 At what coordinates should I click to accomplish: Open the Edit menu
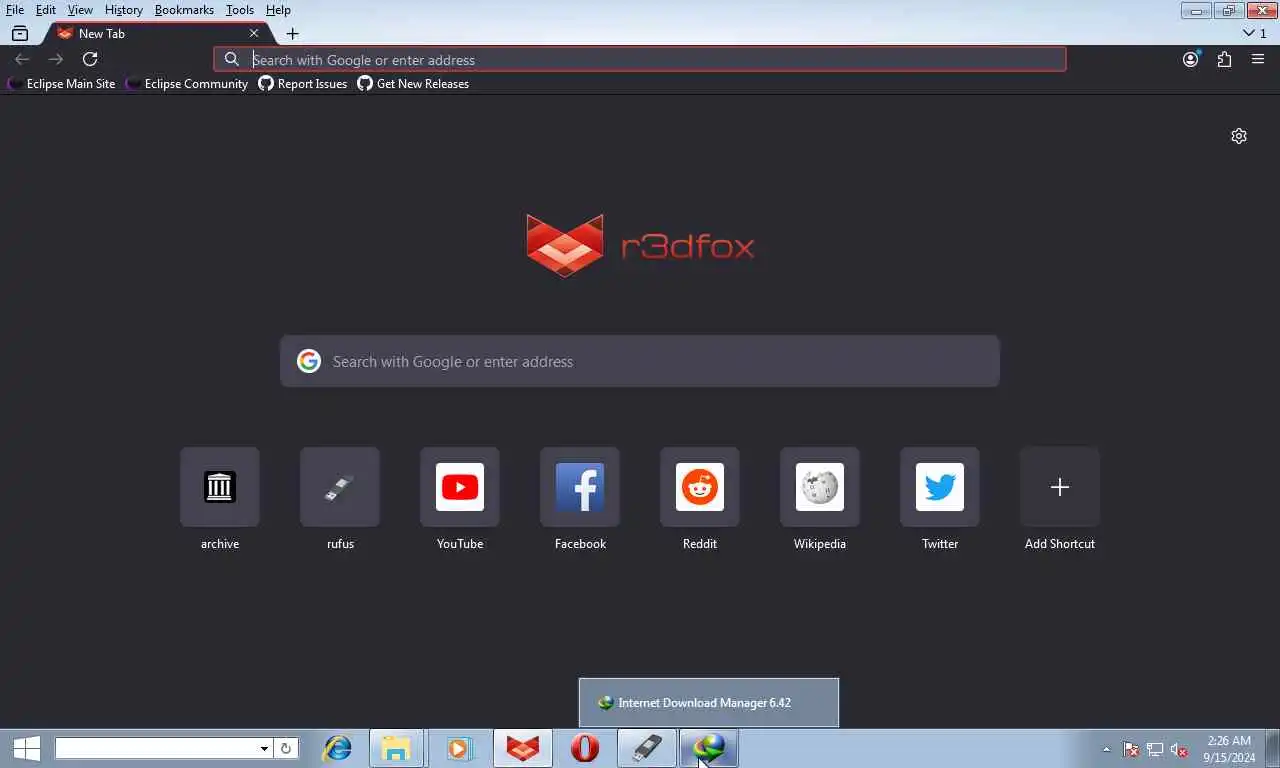click(46, 10)
